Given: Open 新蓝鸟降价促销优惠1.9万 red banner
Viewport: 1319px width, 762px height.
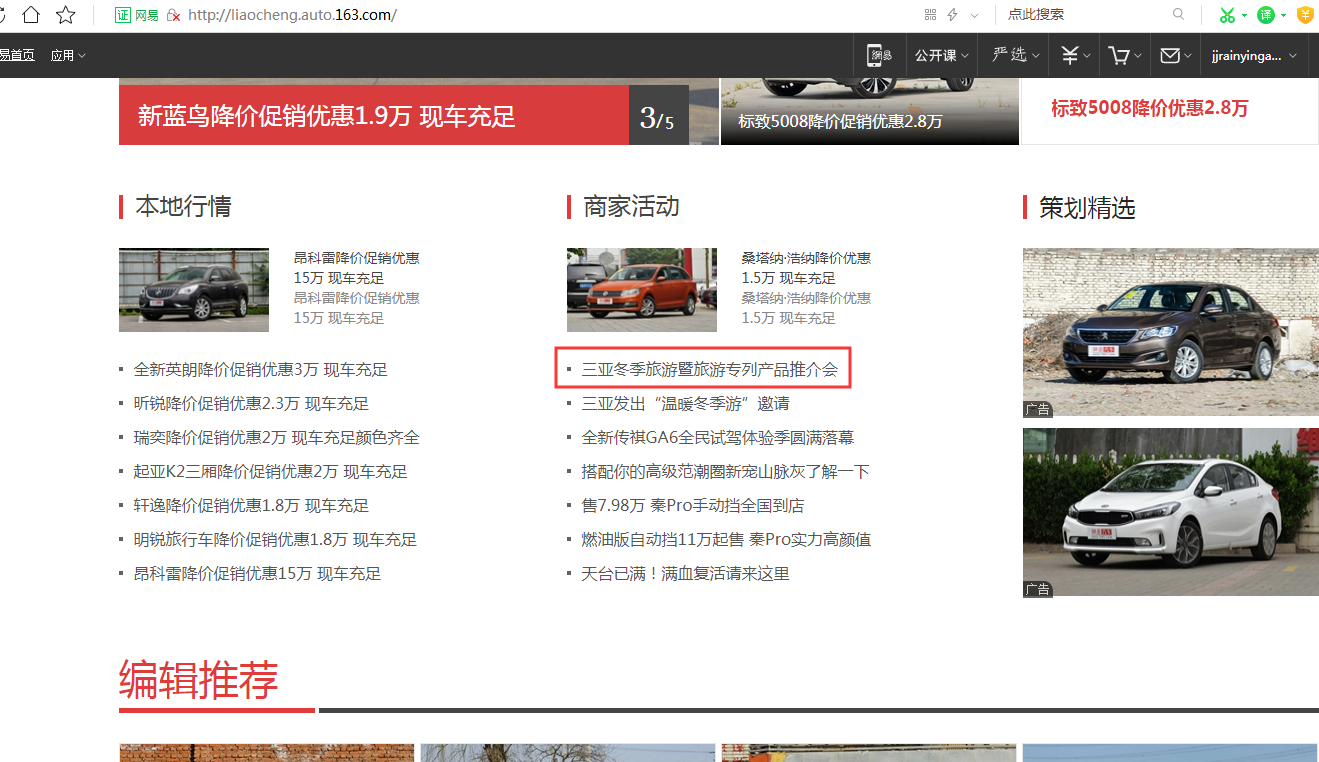Looking at the screenshot, I should pyautogui.click(x=374, y=116).
